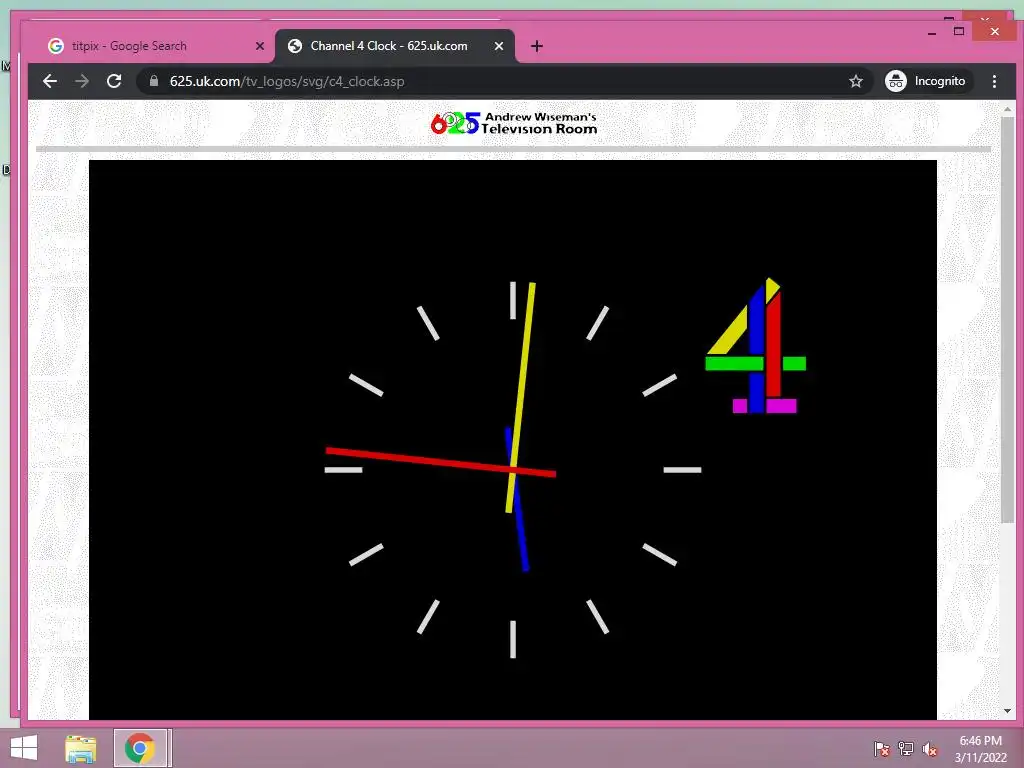This screenshot has height=768, width=1024.
Task: Open File Explorer from the taskbar
Action: 81,748
